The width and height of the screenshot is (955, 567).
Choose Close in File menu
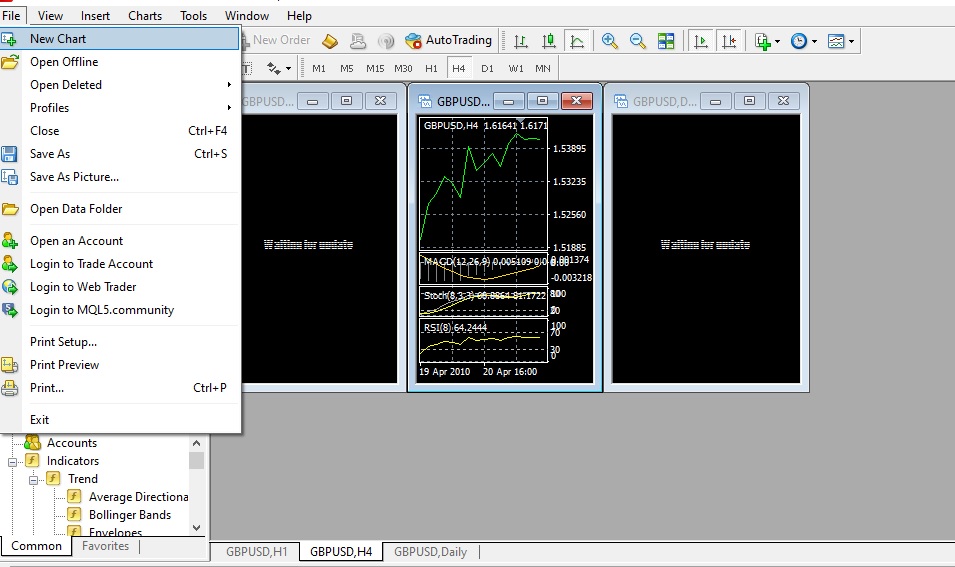pos(119,131)
